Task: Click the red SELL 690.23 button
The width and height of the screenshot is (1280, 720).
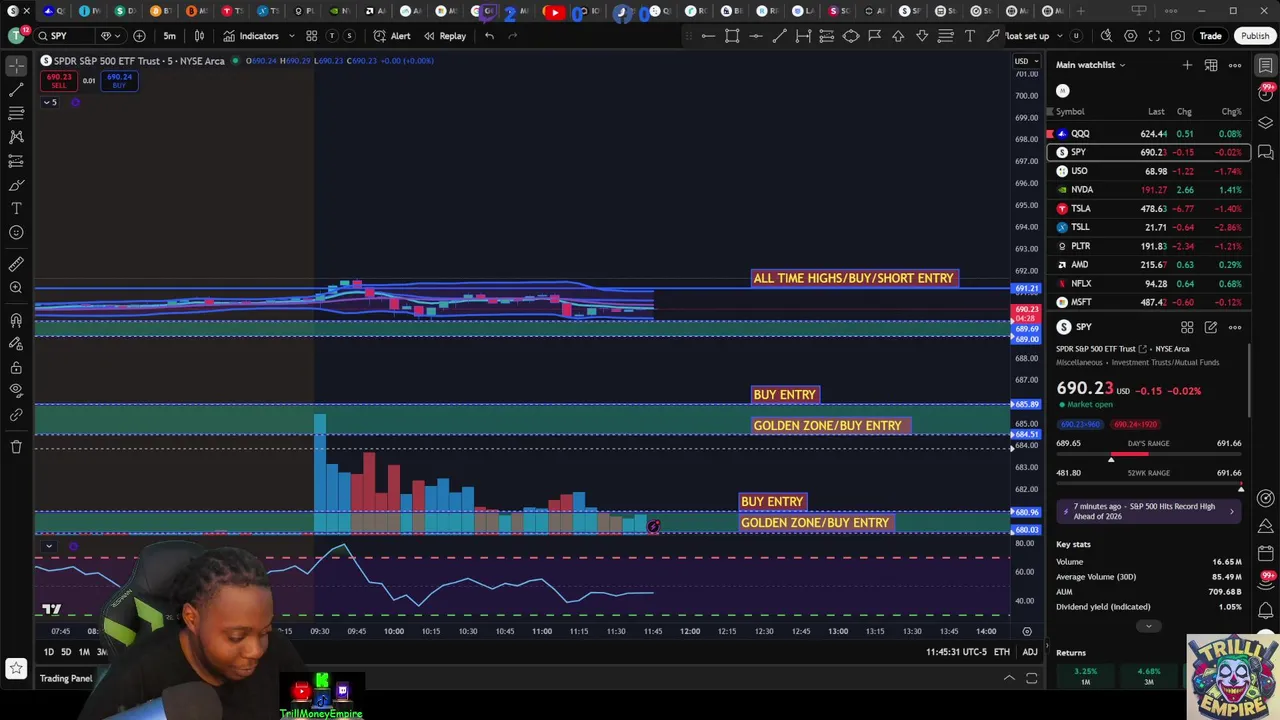Action: [x=59, y=81]
